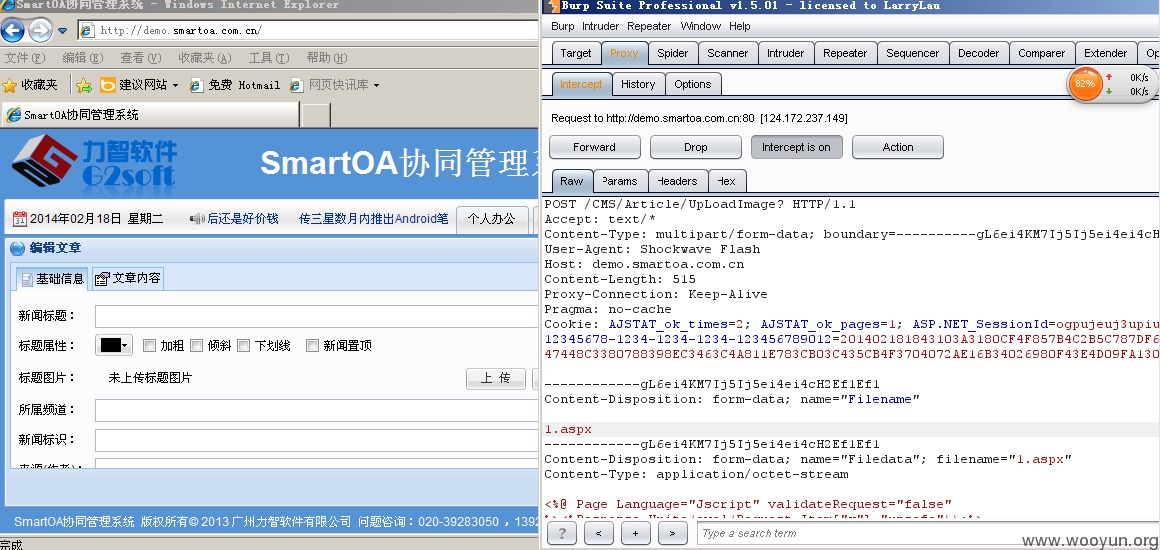This screenshot has height=550, width=1160.
Task: Enable the 倾斜 italic checkbox
Action: pos(196,346)
